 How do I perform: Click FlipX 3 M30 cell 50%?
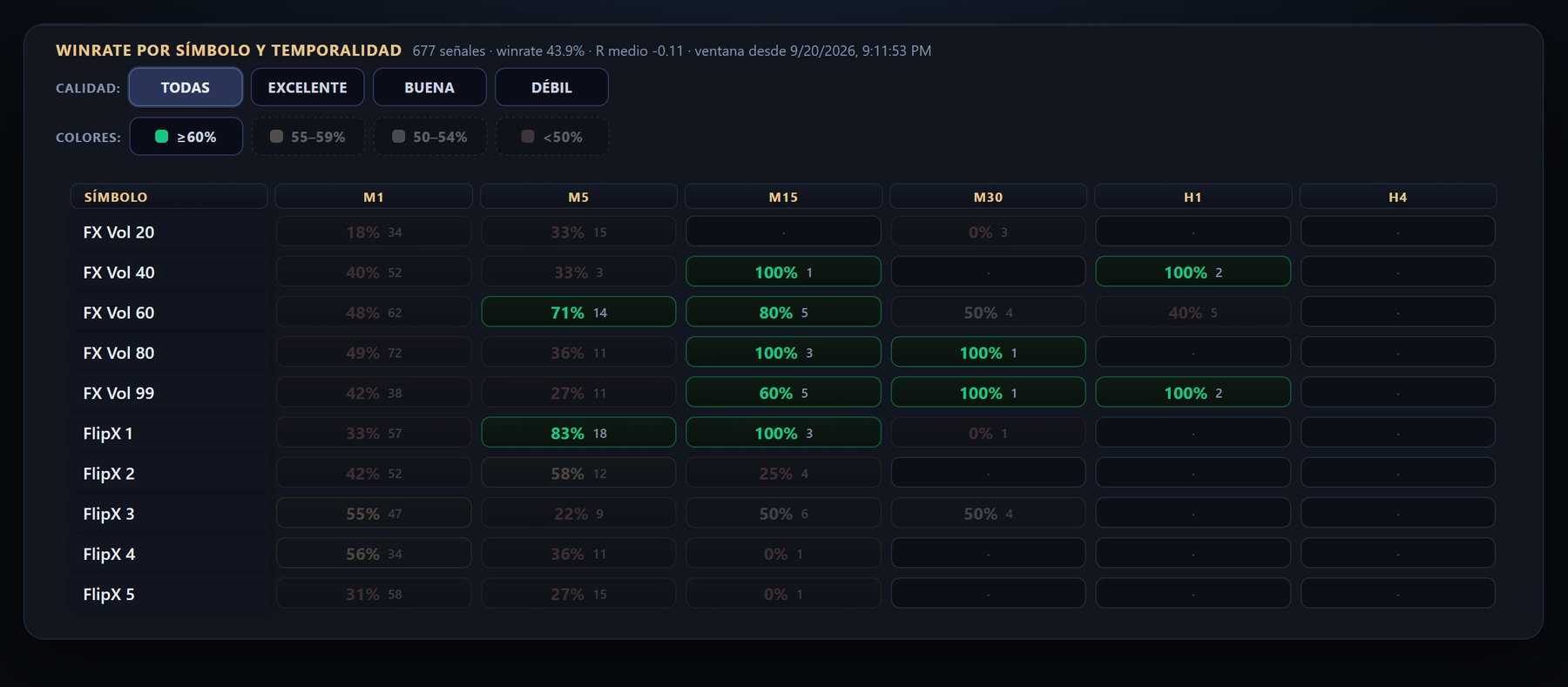pos(988,513)
